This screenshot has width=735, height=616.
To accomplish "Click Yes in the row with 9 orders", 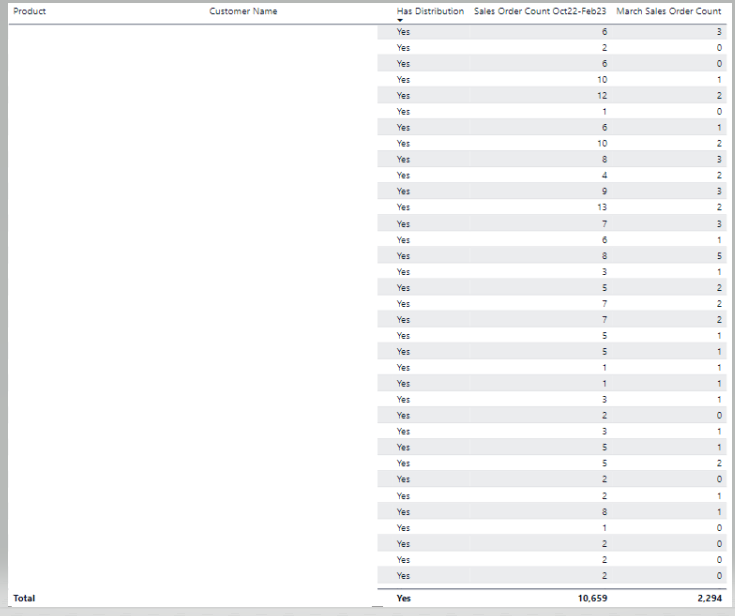I will coord(403,191).
